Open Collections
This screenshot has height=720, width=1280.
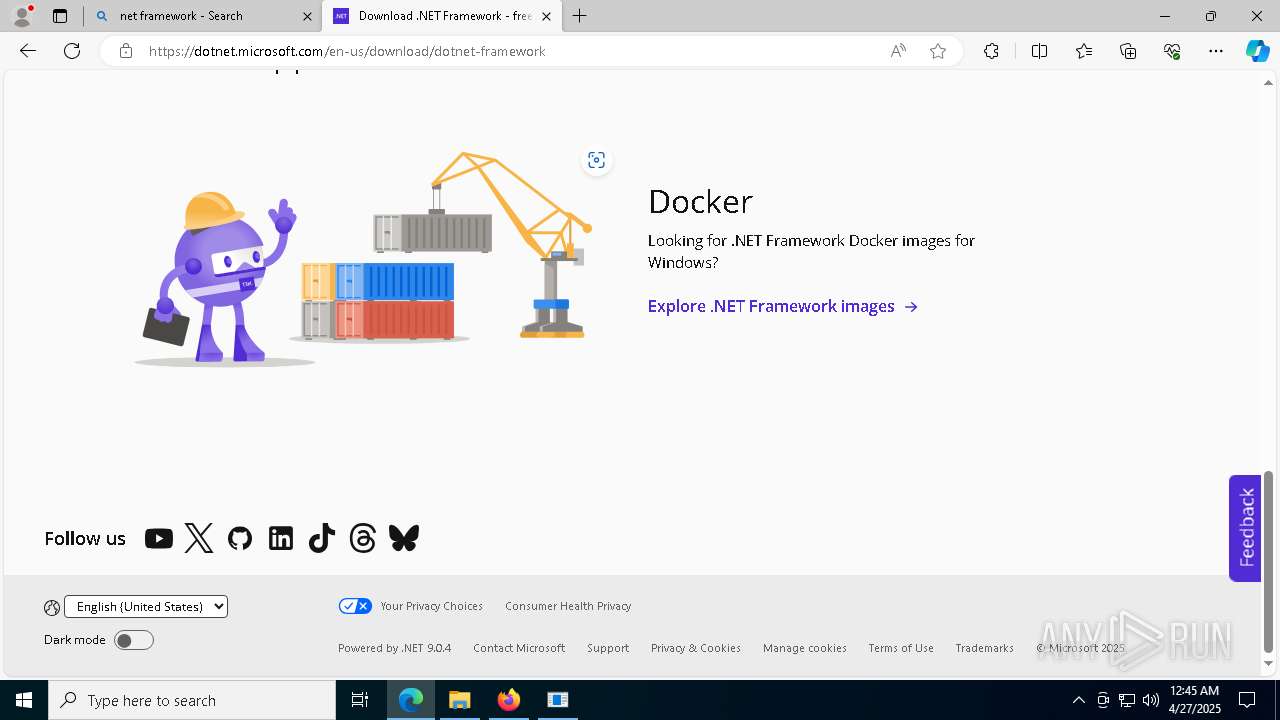(x=1128, y=51)
